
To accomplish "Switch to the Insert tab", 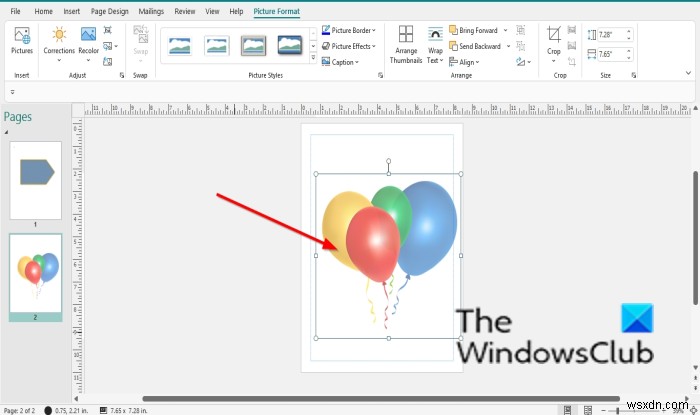I will point(71,11).
